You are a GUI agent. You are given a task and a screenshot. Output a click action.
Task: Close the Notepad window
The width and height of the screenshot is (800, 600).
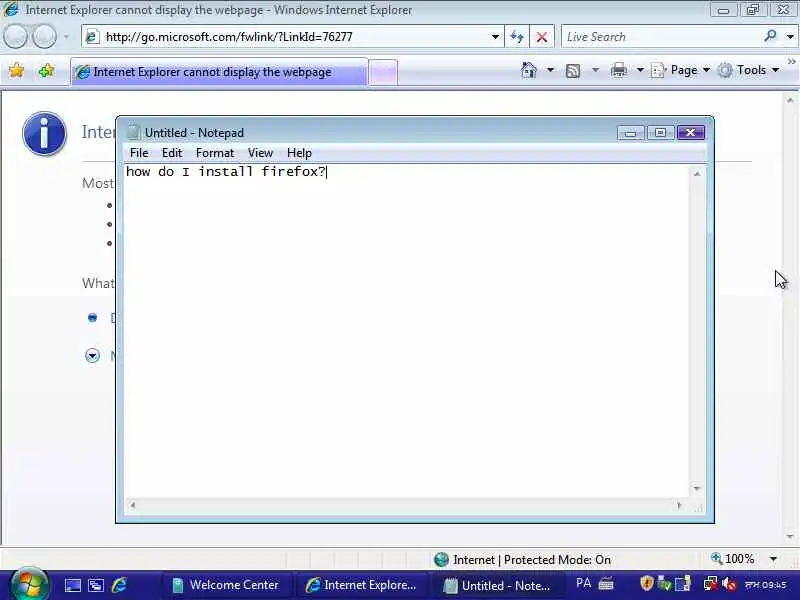tap(691, 133)
